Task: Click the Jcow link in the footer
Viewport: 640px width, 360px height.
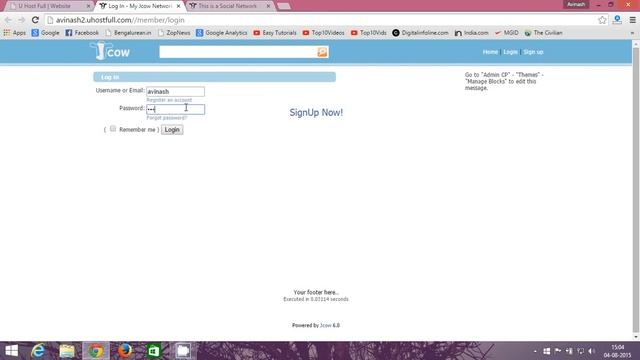Action: 326,325
